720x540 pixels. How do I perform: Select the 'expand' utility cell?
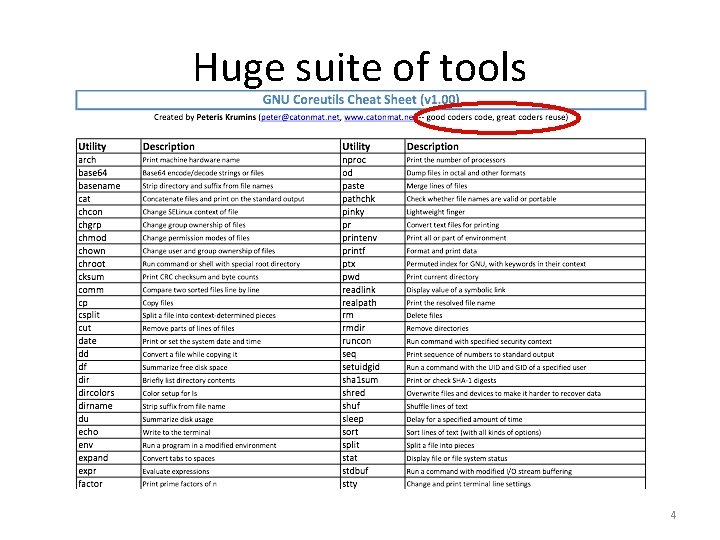point(108,458)
